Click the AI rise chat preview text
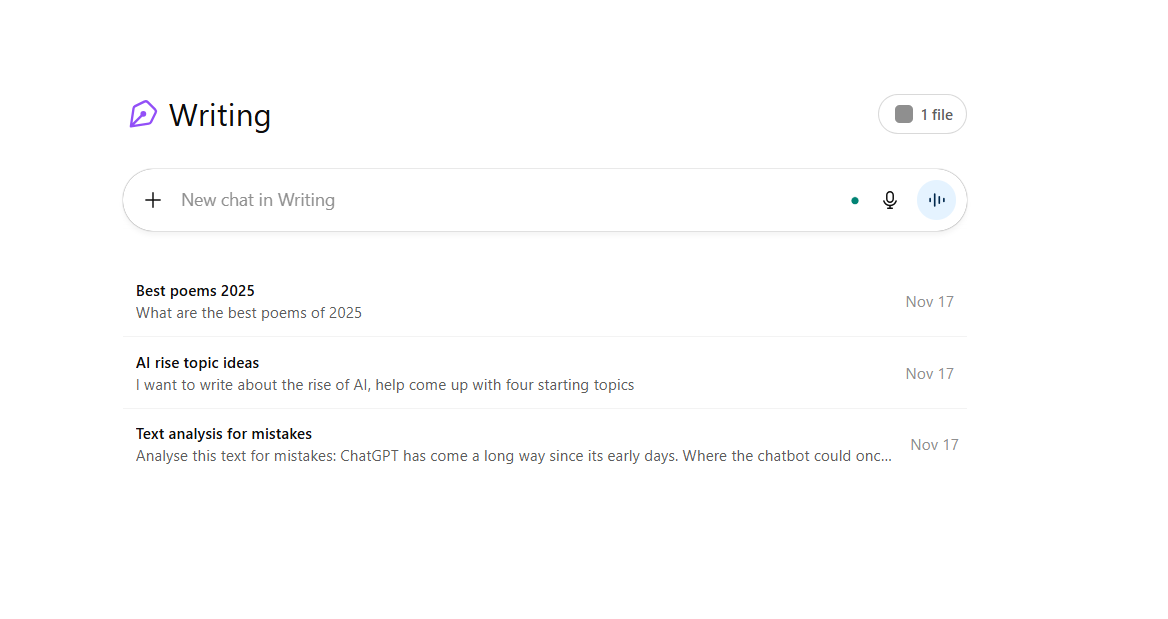The image size is (1168, 619). click(x=385, y=385)
